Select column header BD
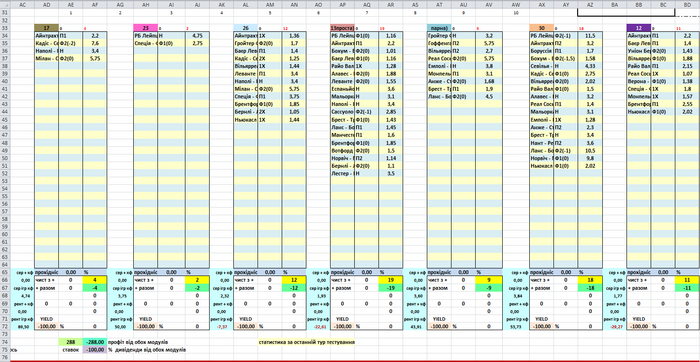This screenshot has height=362, width=700. (688, 4)
